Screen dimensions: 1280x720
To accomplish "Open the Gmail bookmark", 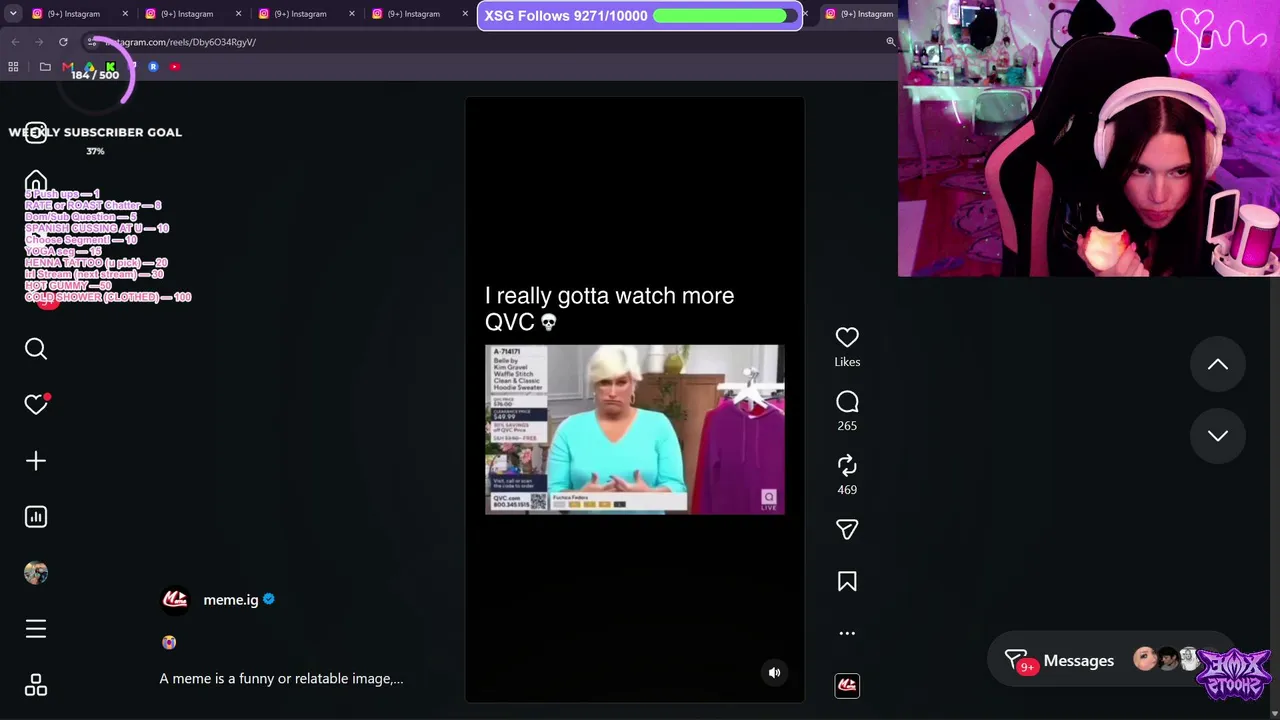I will [67, 67].
